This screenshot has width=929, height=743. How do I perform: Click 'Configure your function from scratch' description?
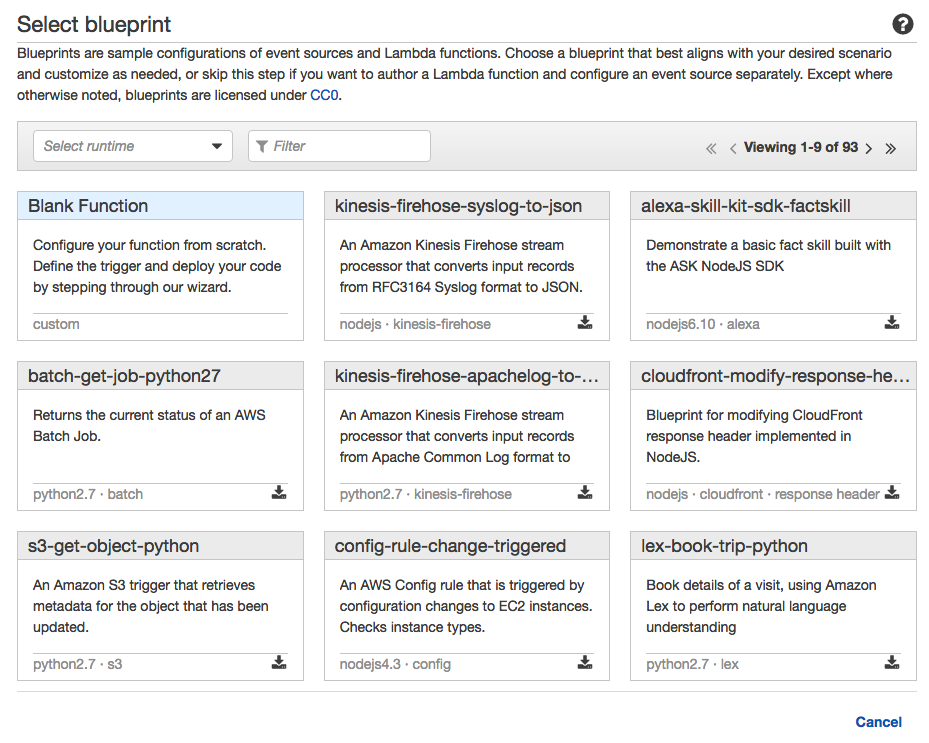pos(157,266)
